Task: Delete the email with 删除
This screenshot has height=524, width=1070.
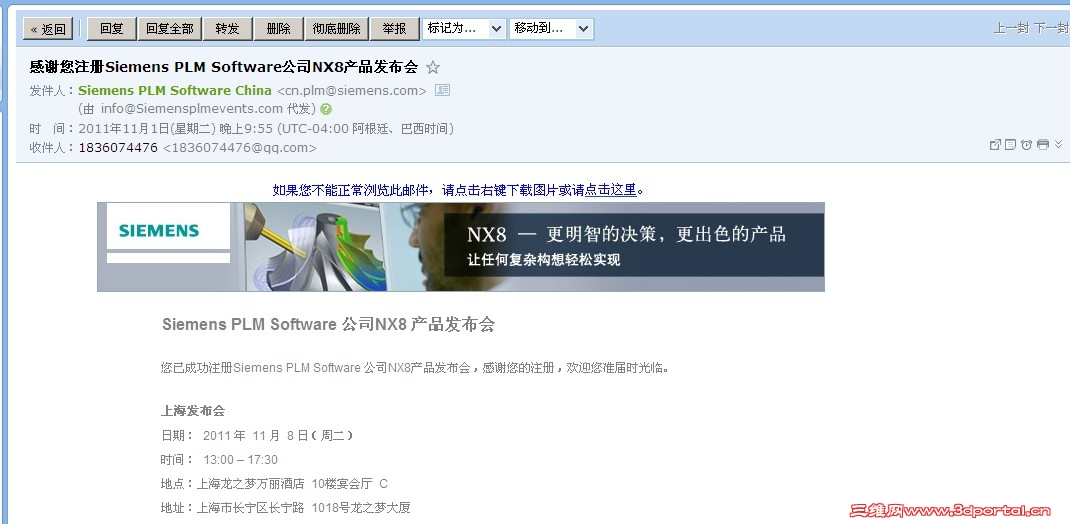Action: coord(278,29)
